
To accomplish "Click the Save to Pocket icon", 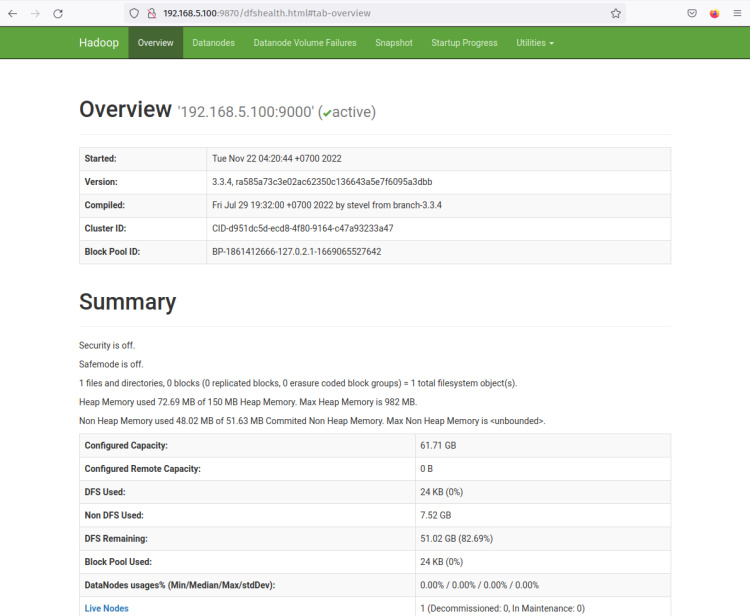I will (692, 14).
